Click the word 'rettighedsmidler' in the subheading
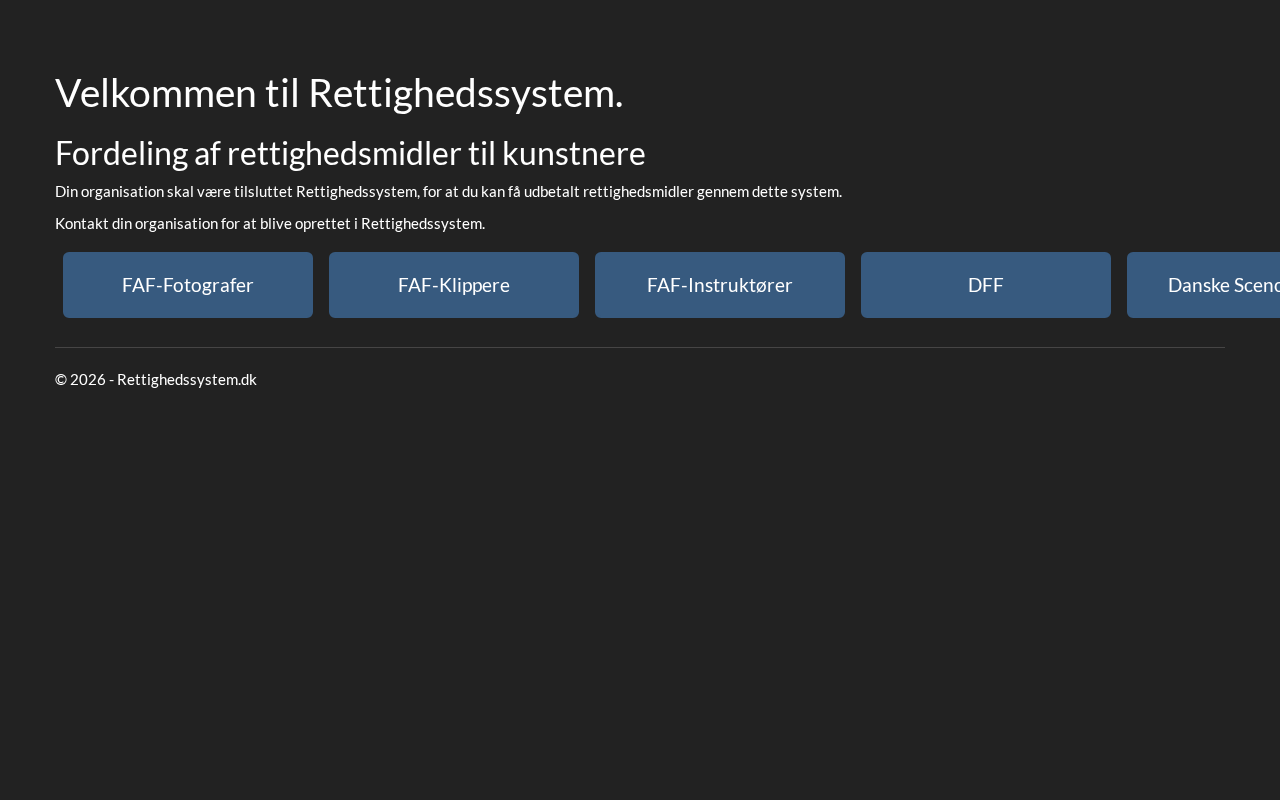1280x800 pixels. click(344, 153)
